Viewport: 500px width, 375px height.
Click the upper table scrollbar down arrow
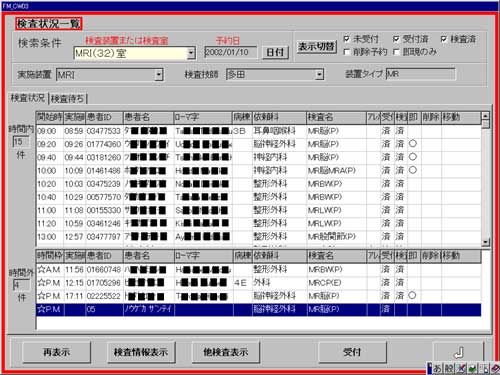click(486, 242)
